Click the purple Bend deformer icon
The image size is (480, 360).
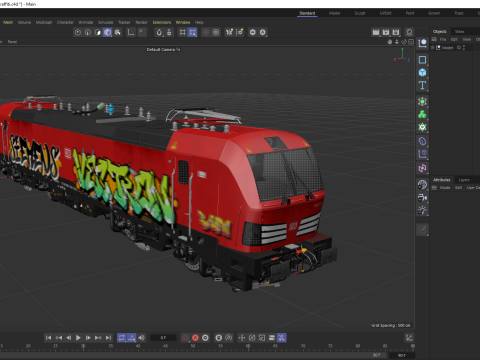pos(422,141)
